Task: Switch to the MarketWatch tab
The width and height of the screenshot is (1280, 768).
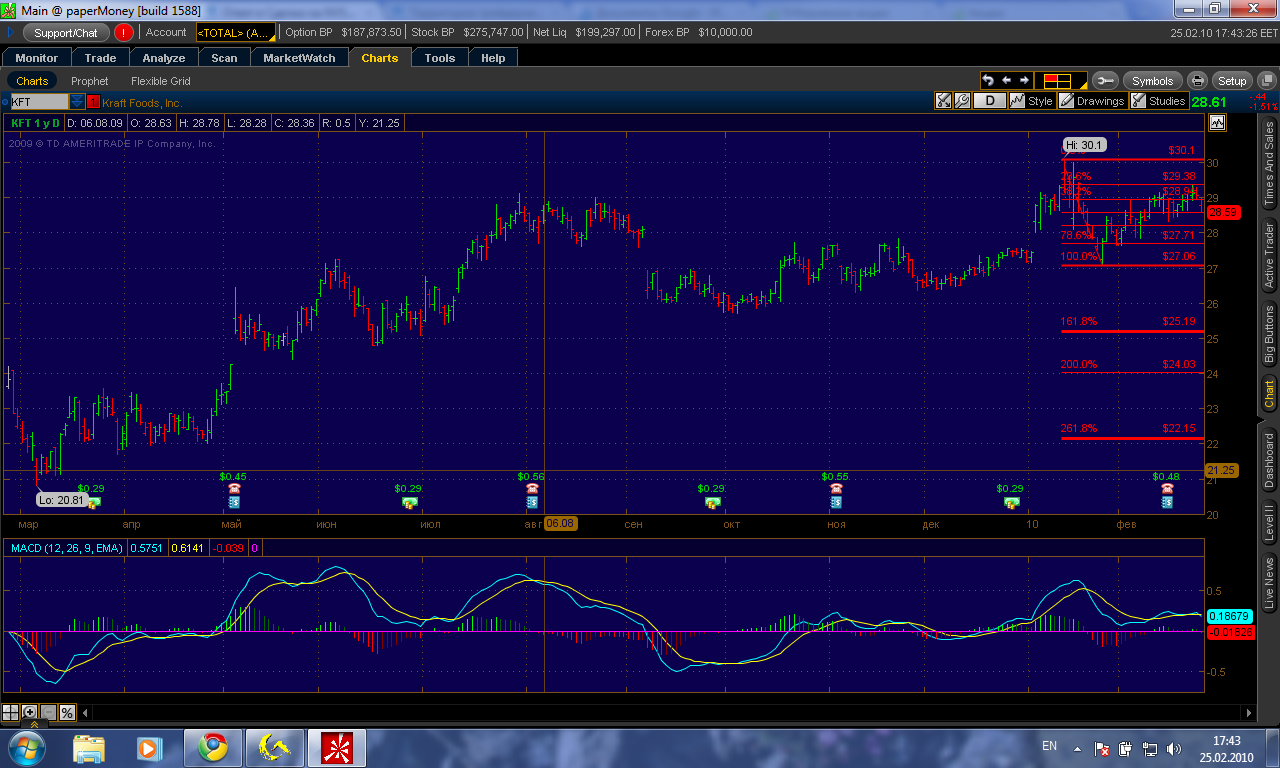Action: click(x=300, y=58)
